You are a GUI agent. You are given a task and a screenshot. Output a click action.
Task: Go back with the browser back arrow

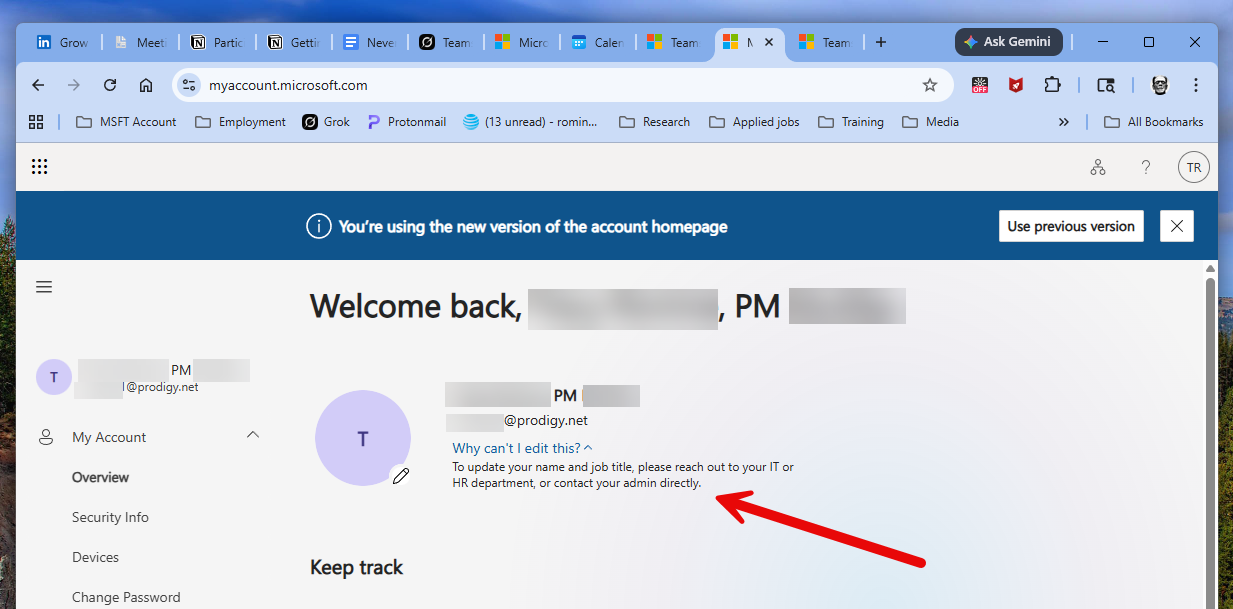(38, 85)
